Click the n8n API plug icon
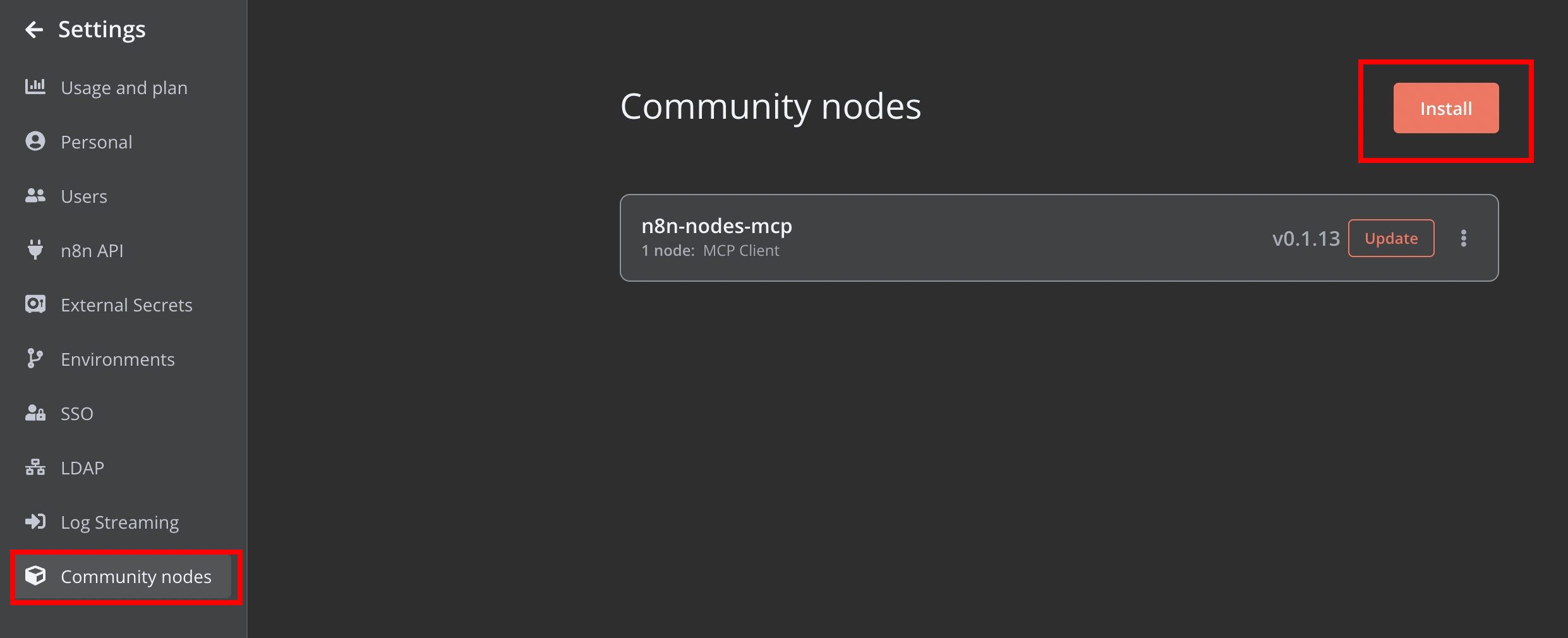The width and height of the screenshot is (1568, 638). [35, 250]
